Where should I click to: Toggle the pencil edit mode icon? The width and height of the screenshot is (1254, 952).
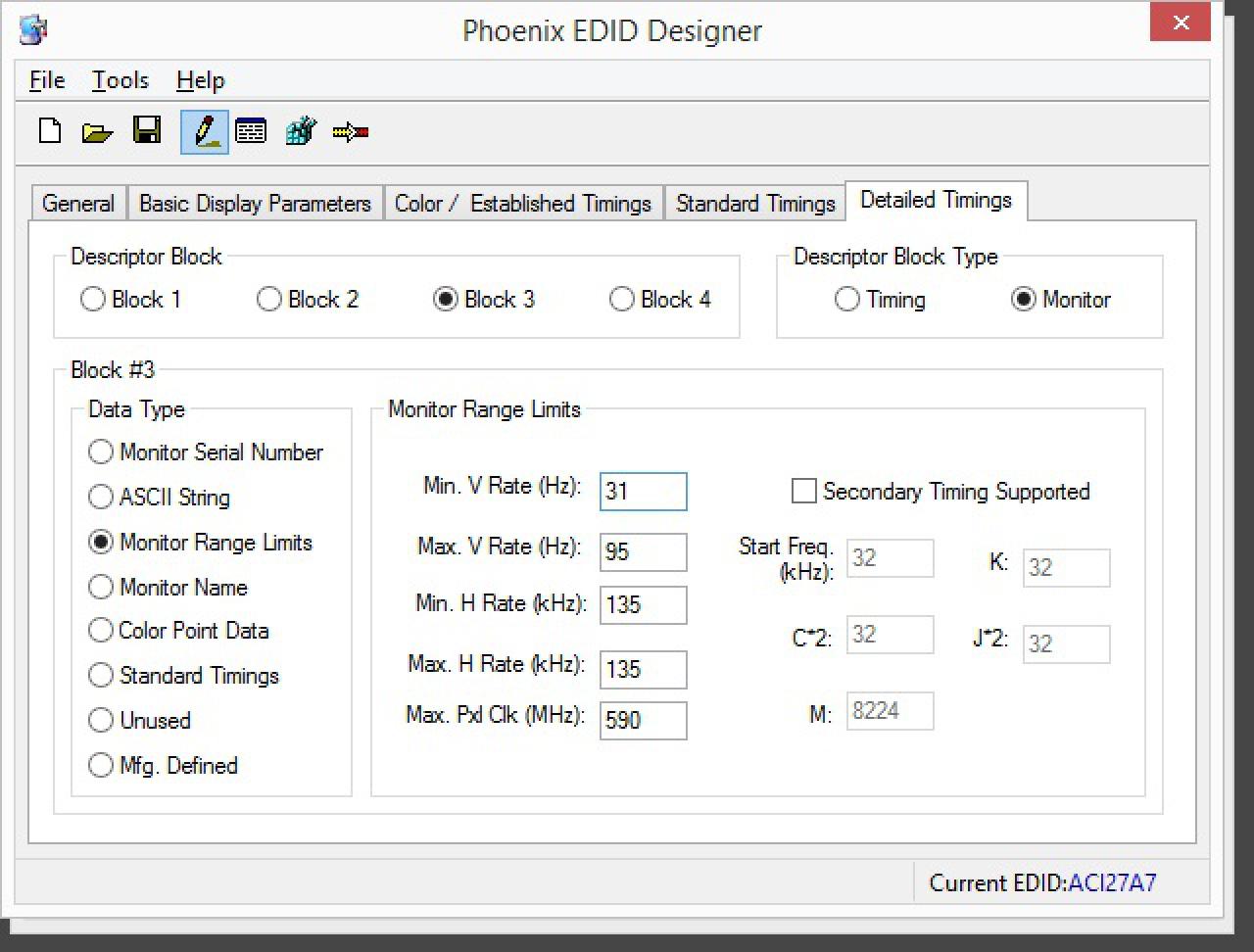tap(205, 131)
